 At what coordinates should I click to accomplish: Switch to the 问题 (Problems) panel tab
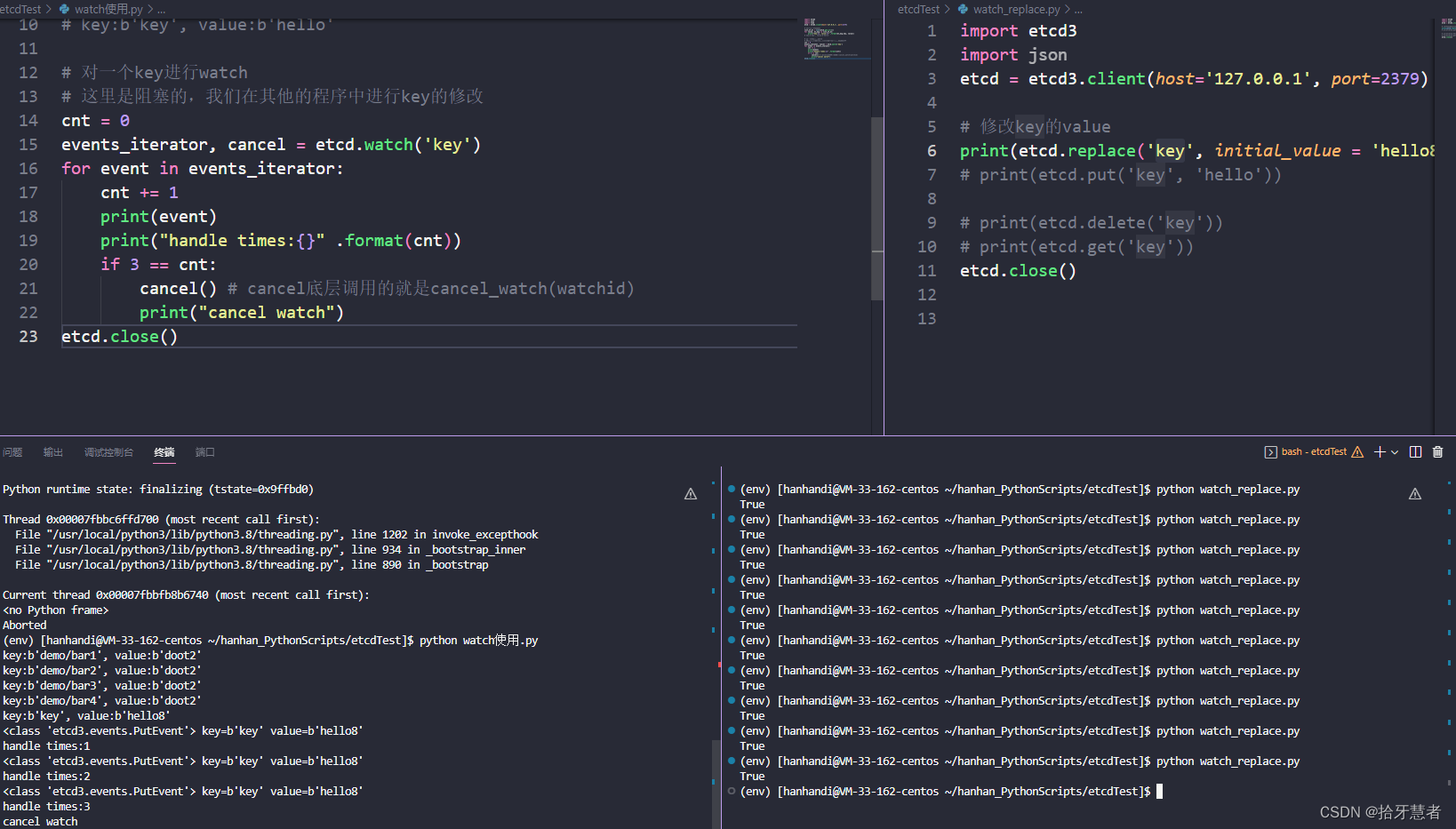(12, 452)
